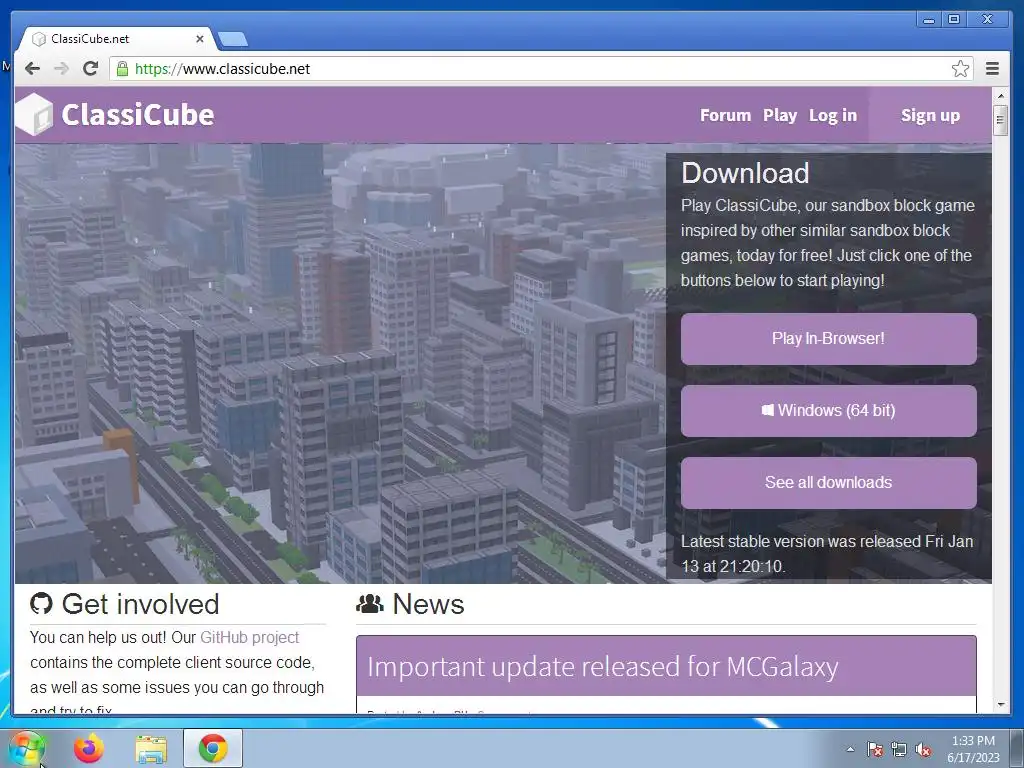Minimize the Chrome window
1024x768 pixels.
click(928, 20)
